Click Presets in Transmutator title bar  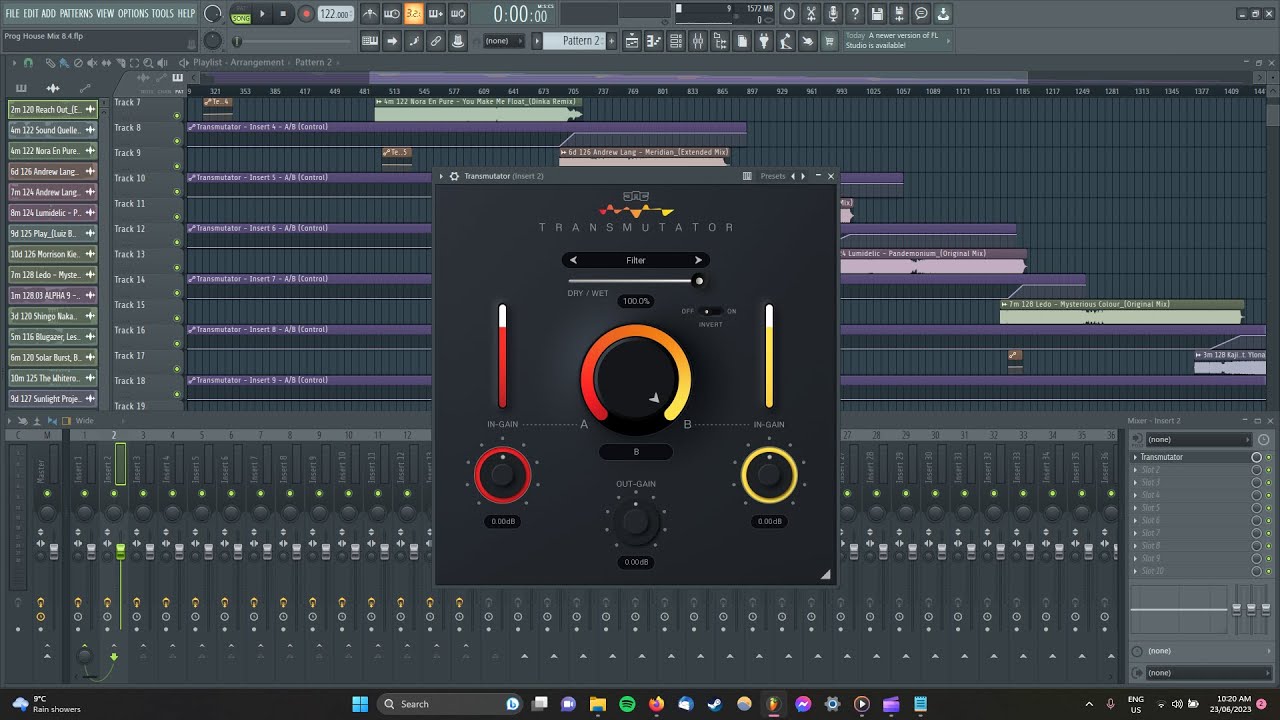[773, 176]
